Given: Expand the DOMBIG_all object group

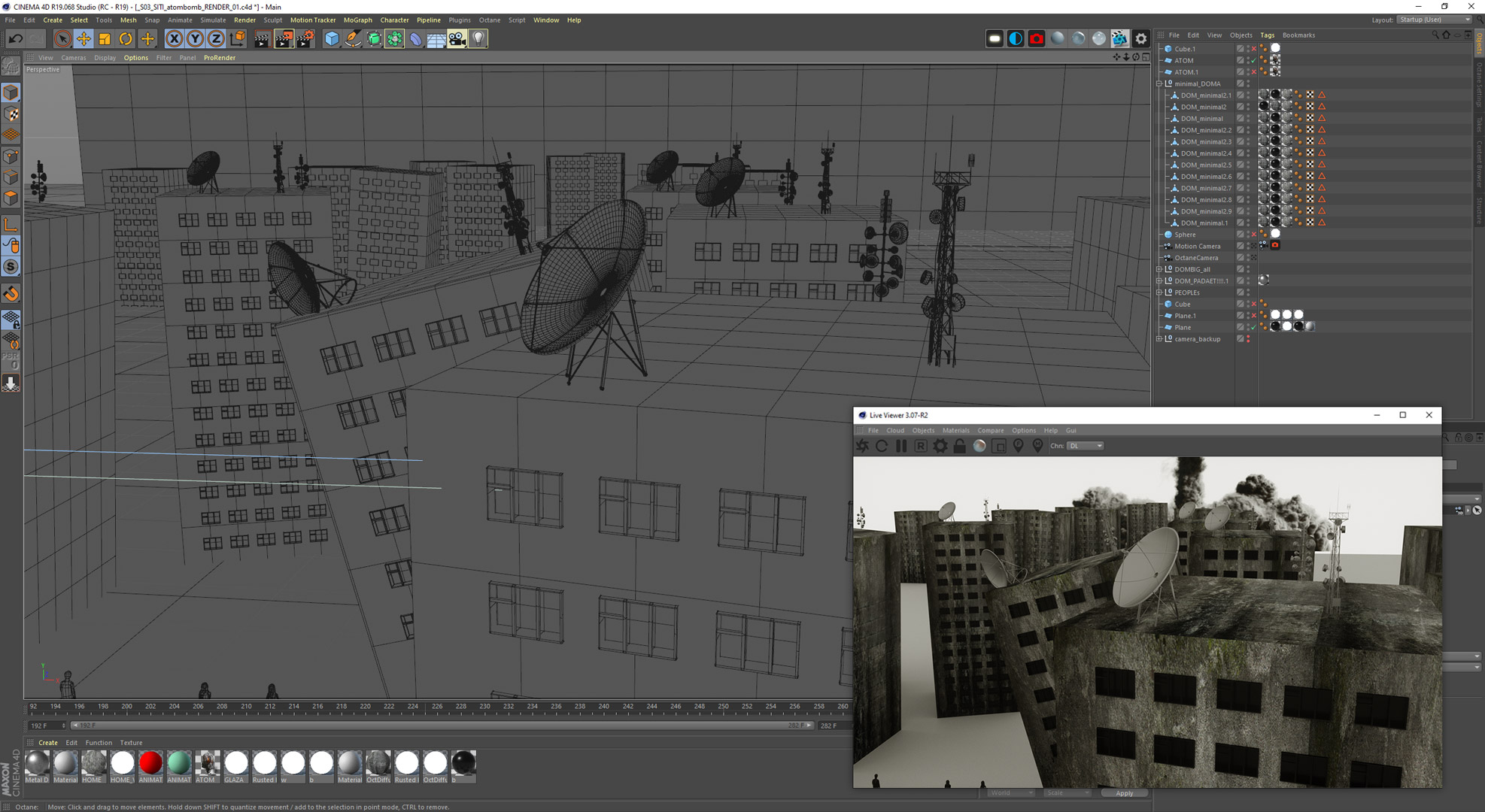Looking at the screenshot, I should coord(1159,269).
